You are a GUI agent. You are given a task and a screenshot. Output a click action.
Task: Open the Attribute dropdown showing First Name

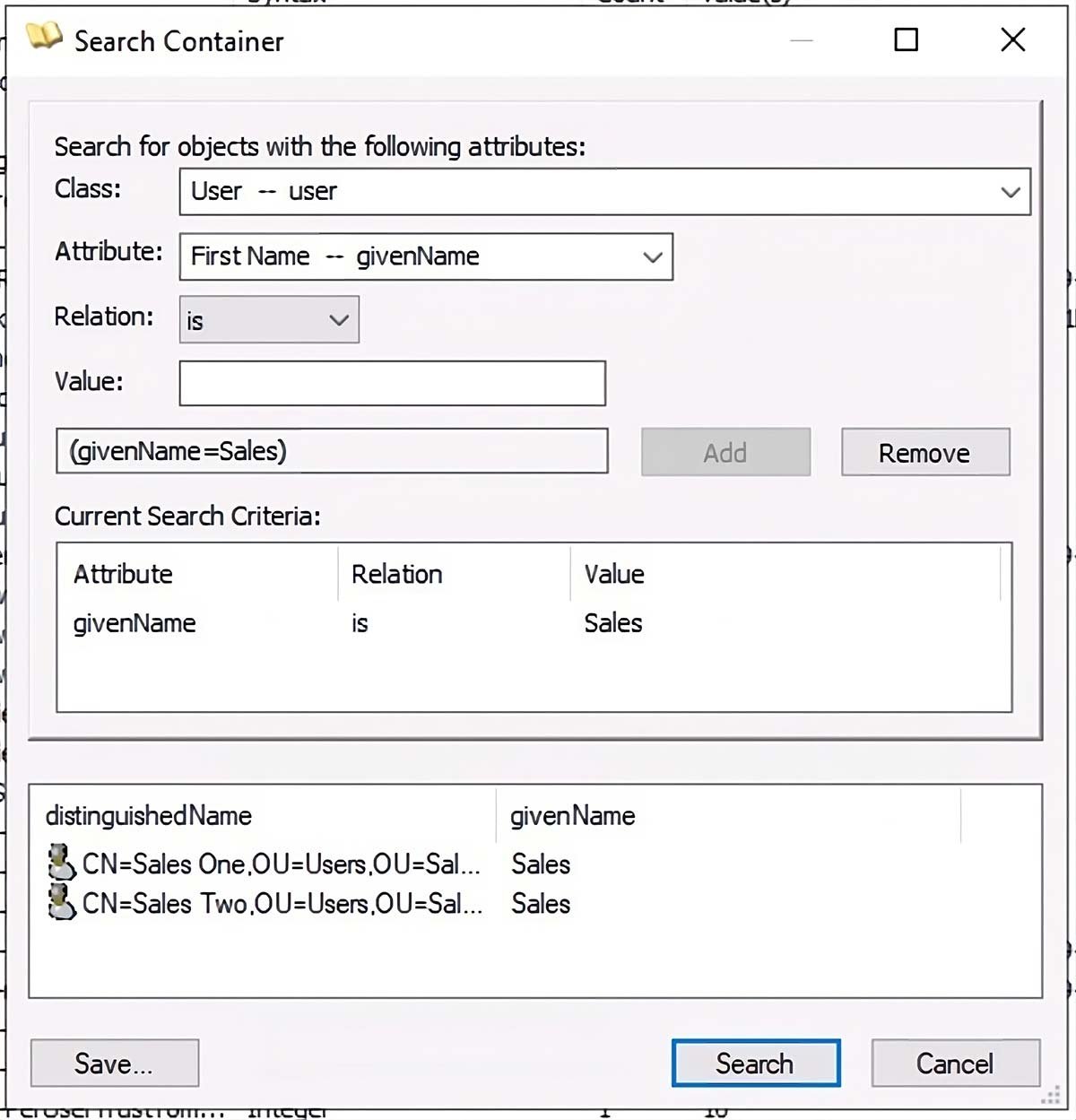pyautogui.click(x=652, y=256)
